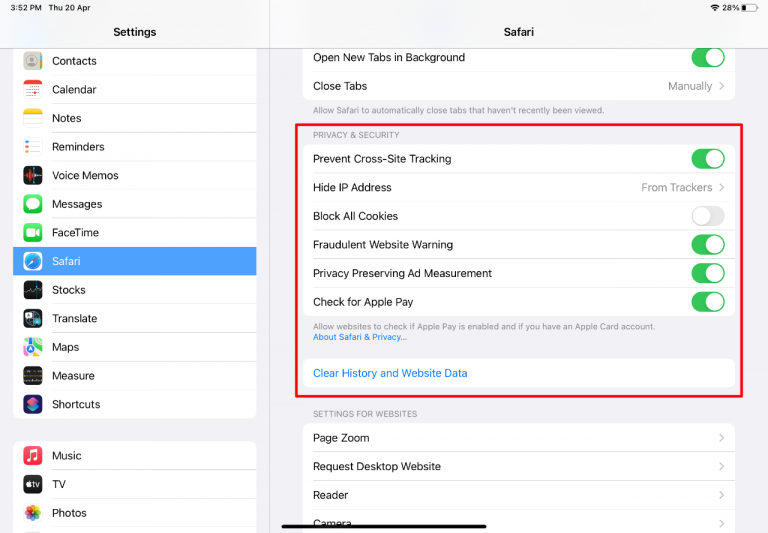
Task: Select the Voice Memos icon
Action: (x=33, y=175)
